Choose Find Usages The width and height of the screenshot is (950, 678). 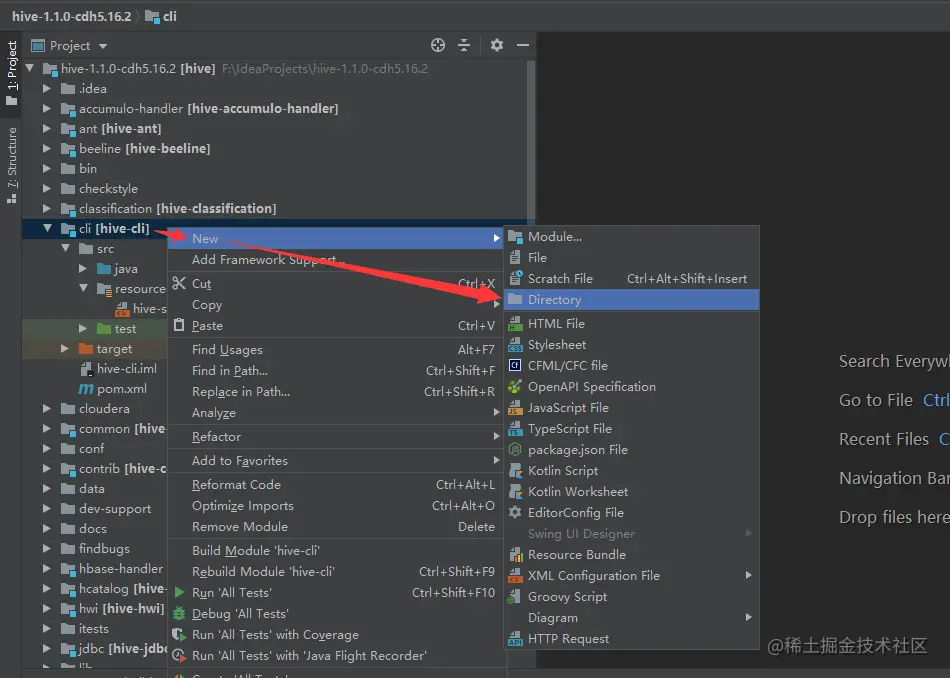point(336,350)
